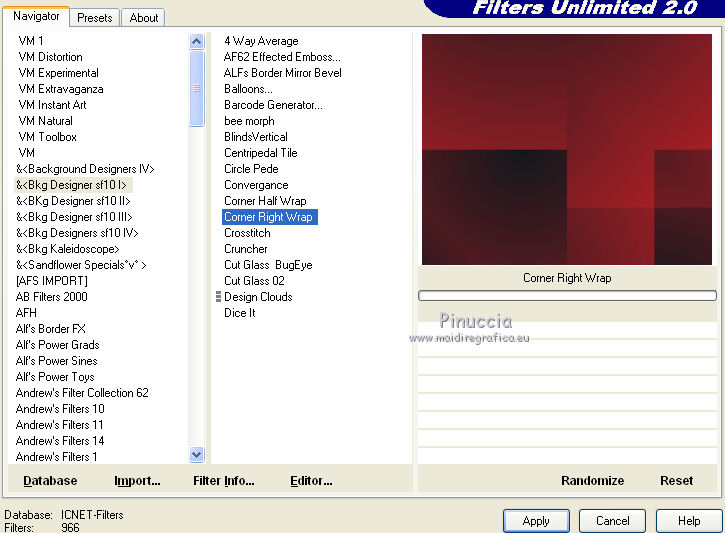This screenshot has width=725, height=533.
Task: Choose the BlindsVertical filter
Action: pyautogui.click(x=256, y=137)
